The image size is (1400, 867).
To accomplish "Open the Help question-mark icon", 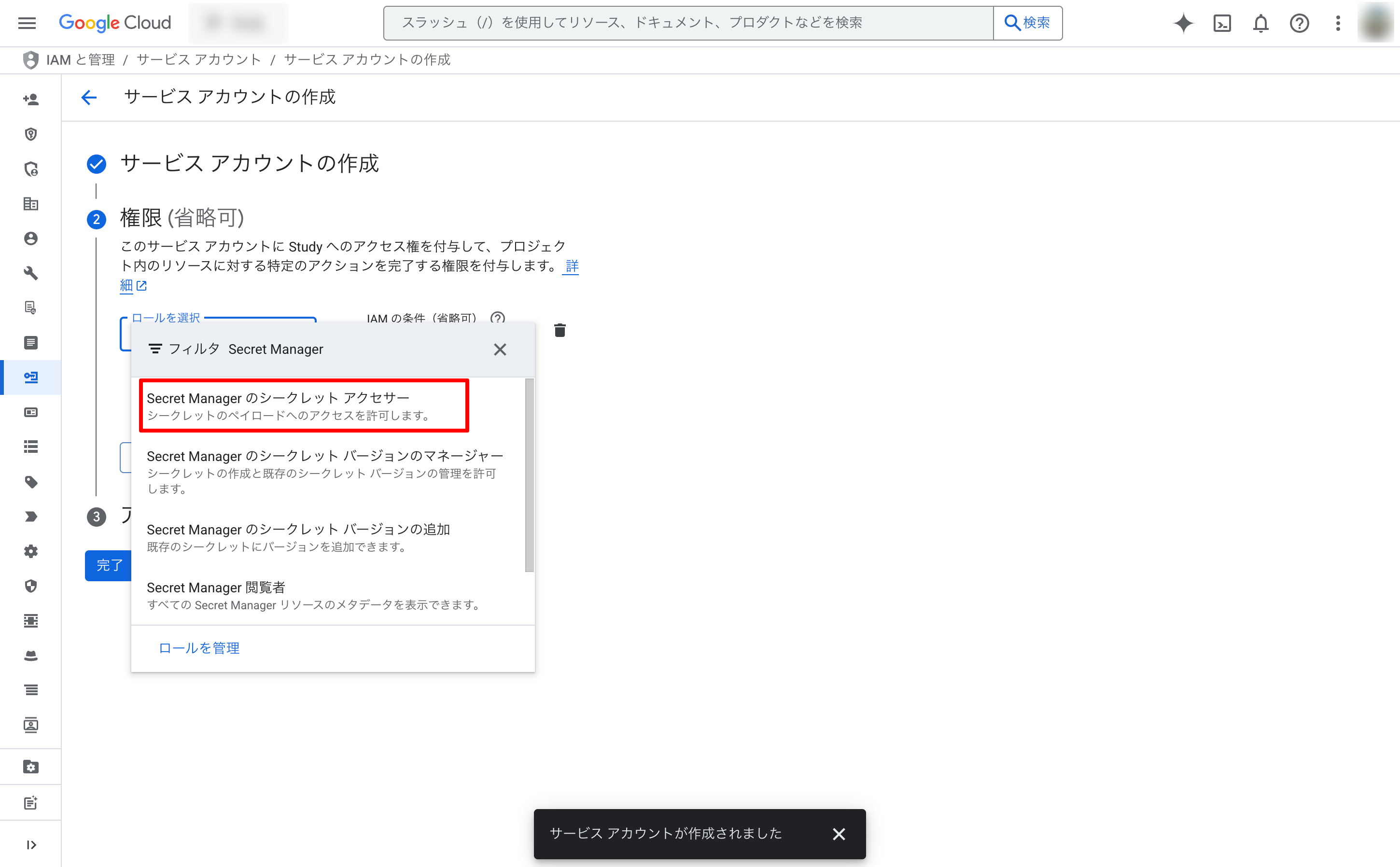I will pos(1299,23).
